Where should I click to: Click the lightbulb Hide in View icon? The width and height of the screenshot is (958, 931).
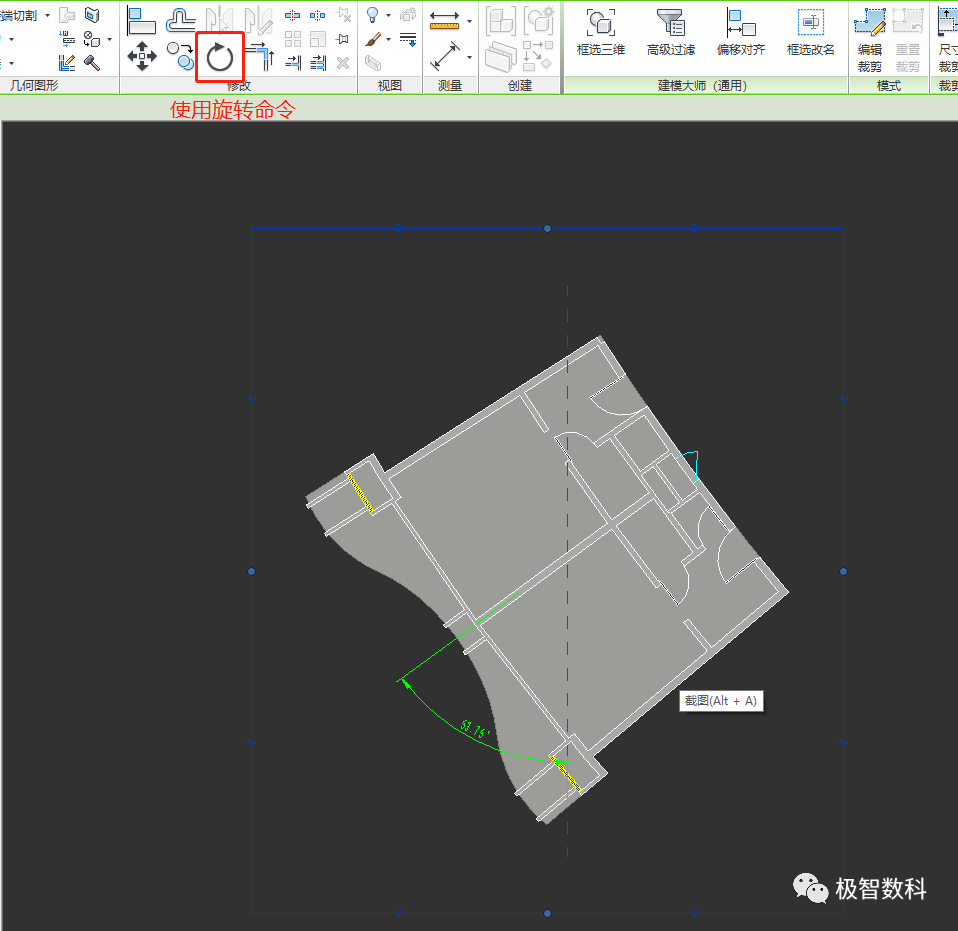(x=372, y=15)
